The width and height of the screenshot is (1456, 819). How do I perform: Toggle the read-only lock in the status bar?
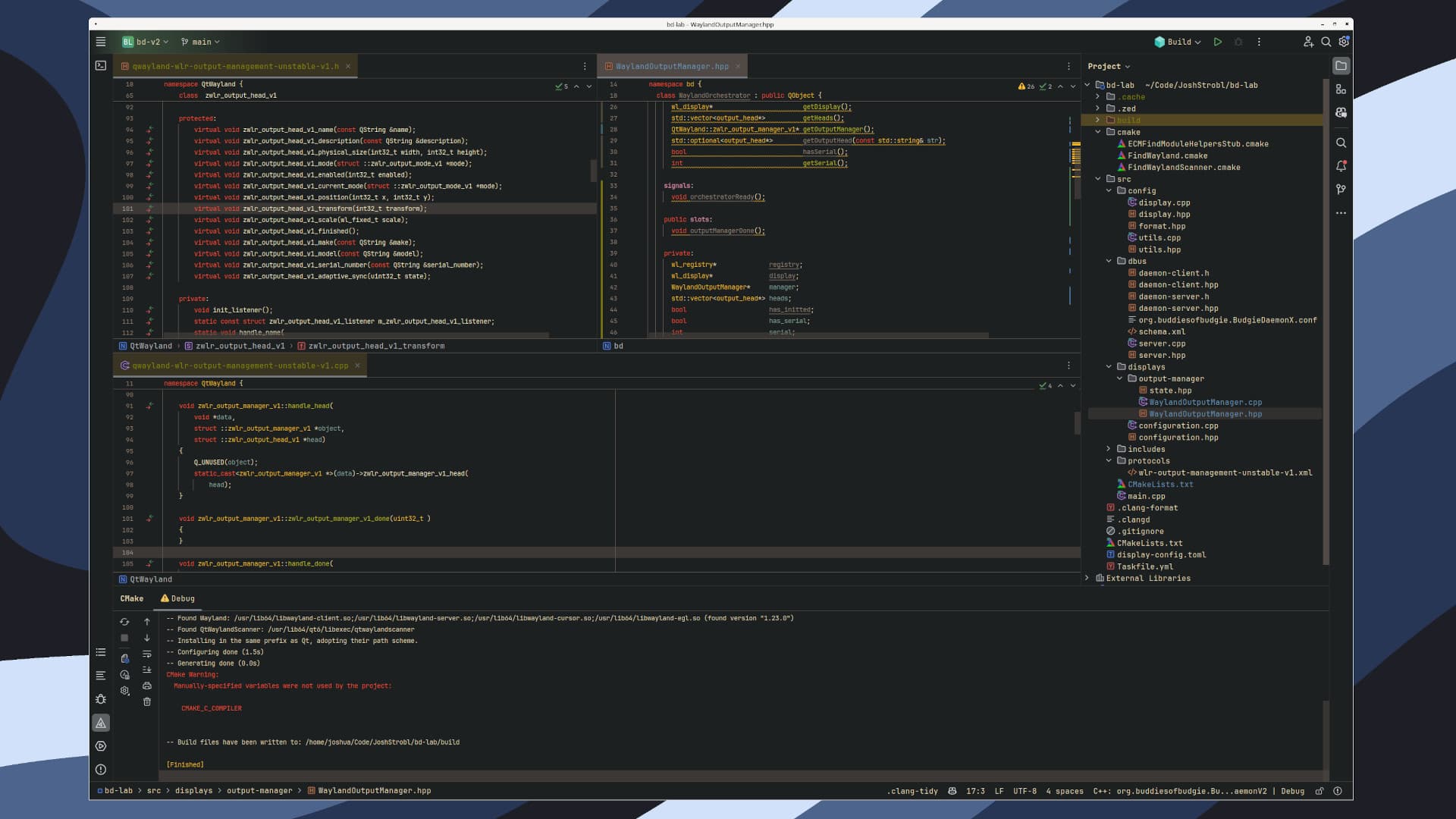[1319, 791]
